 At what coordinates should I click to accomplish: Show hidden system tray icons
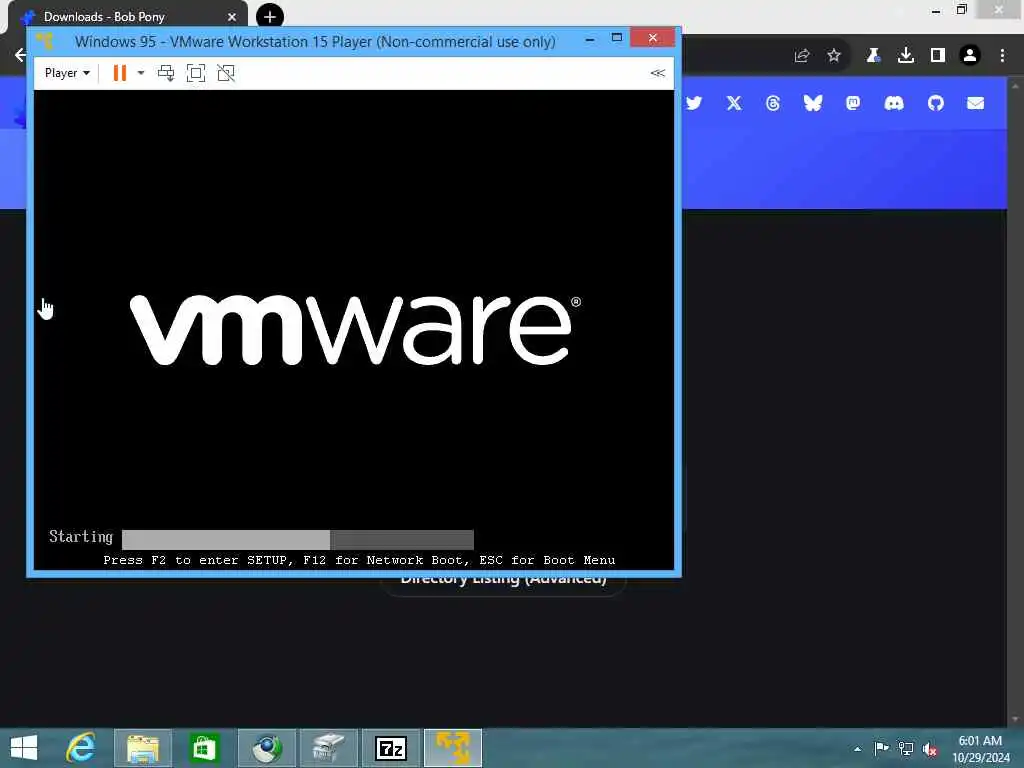pyautogui.click(x=857, y=748)
